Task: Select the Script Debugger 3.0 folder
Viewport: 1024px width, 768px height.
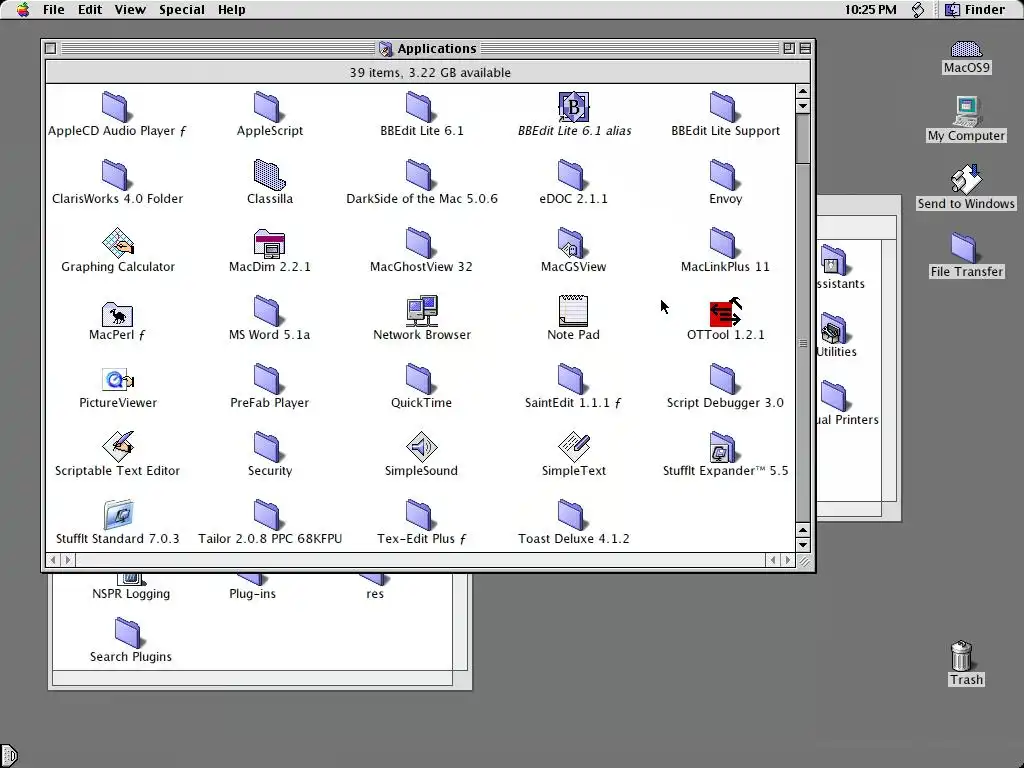Action: (x=722, y=379)
